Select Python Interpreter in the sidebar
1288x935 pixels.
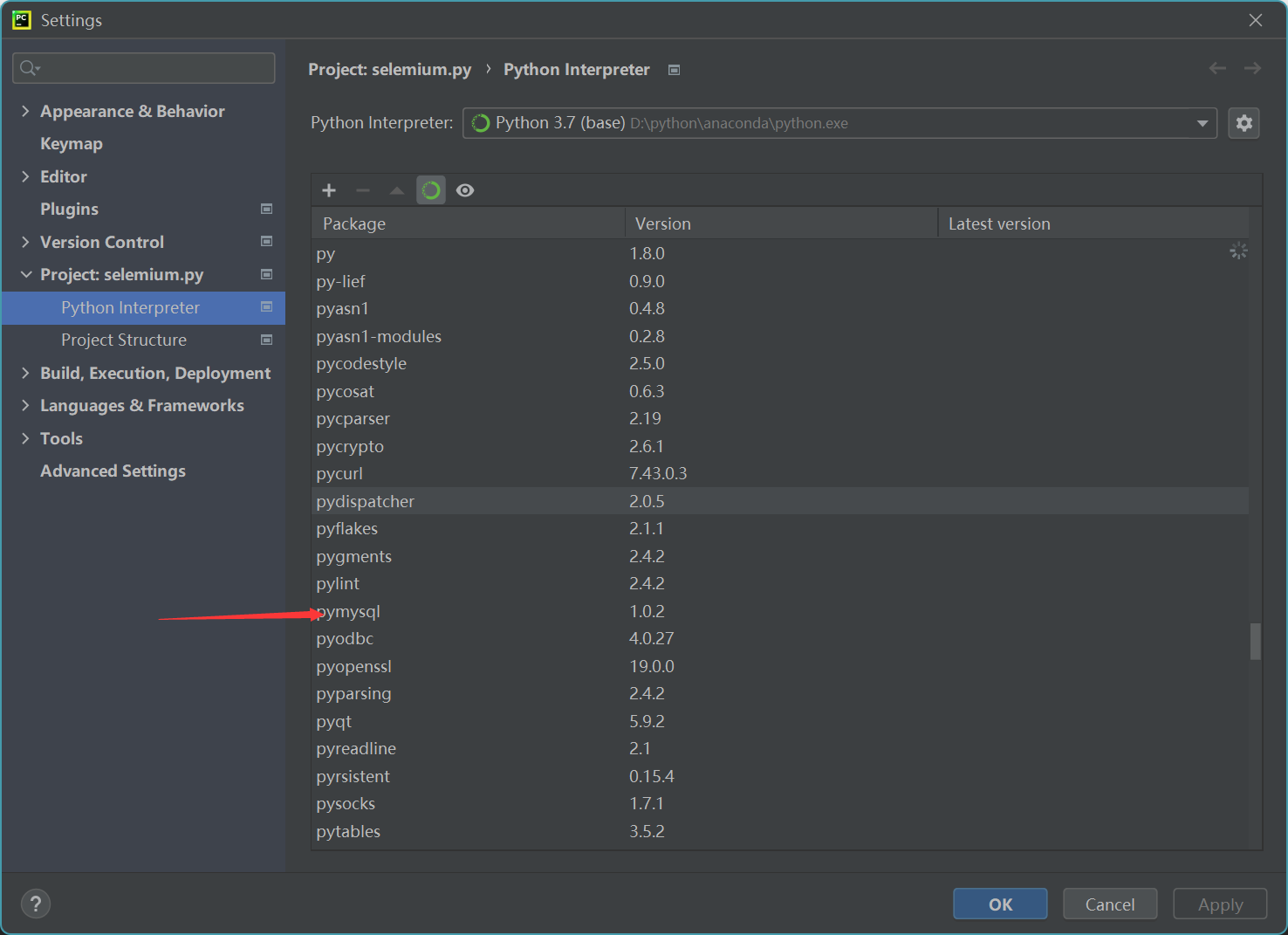144,307
